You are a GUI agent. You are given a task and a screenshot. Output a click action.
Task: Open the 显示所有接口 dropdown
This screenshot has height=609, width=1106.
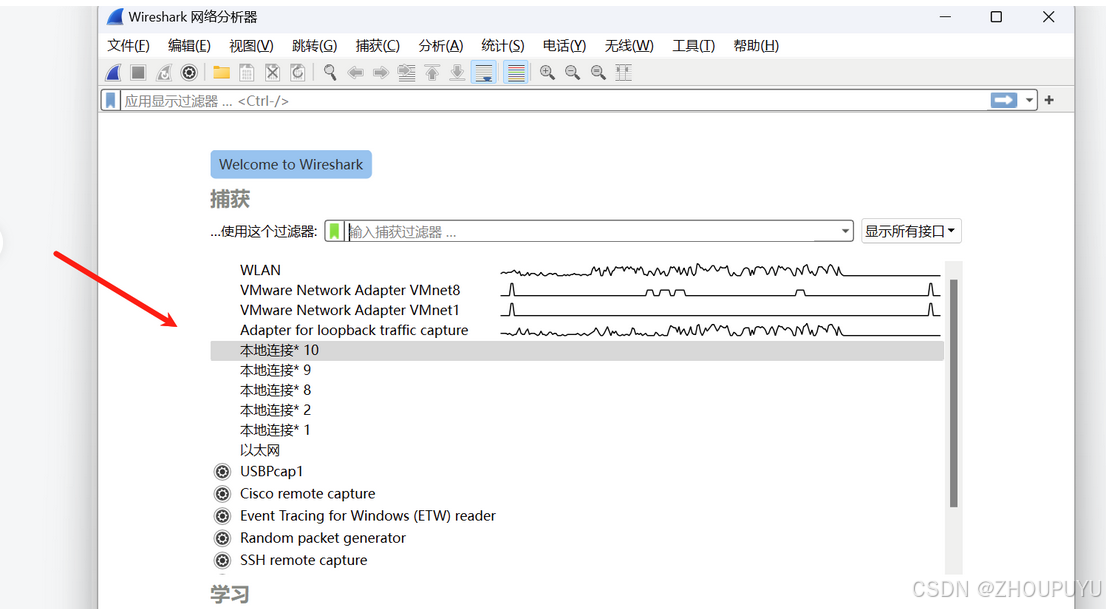click(911, 231)
